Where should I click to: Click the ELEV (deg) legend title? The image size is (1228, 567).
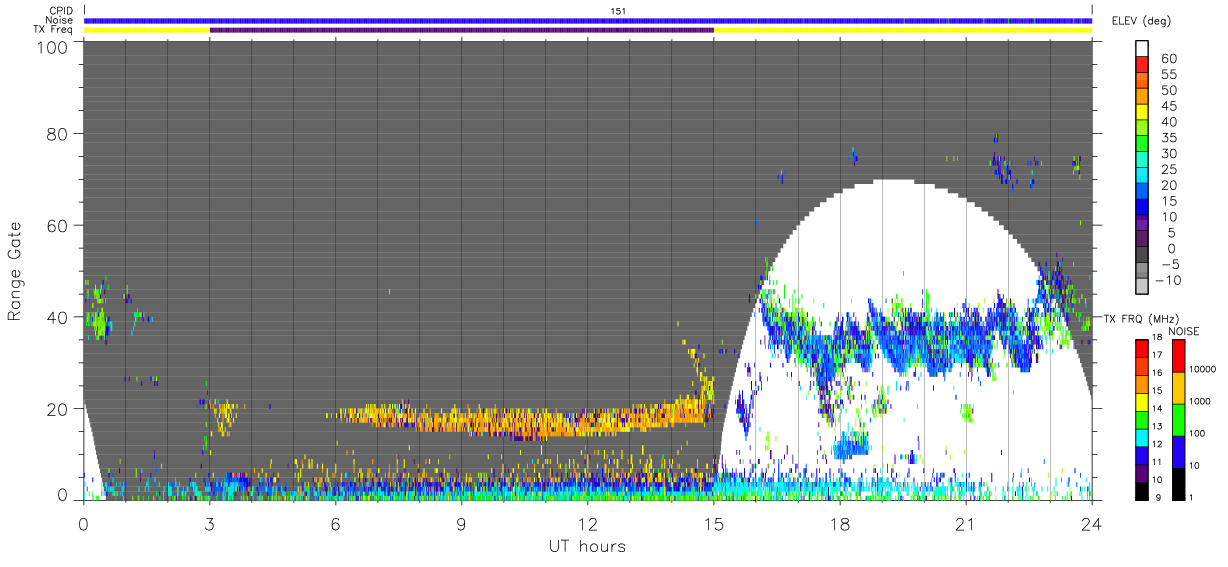point(1142,21)
